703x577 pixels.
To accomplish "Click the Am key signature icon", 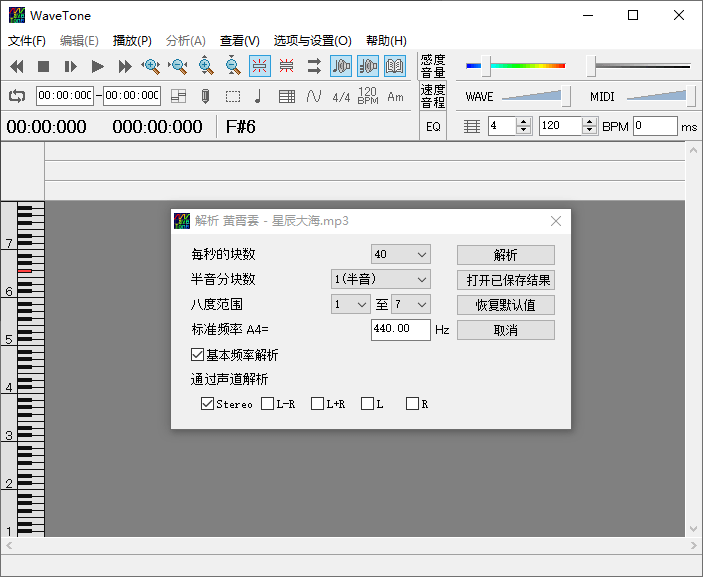I will 396,96.
